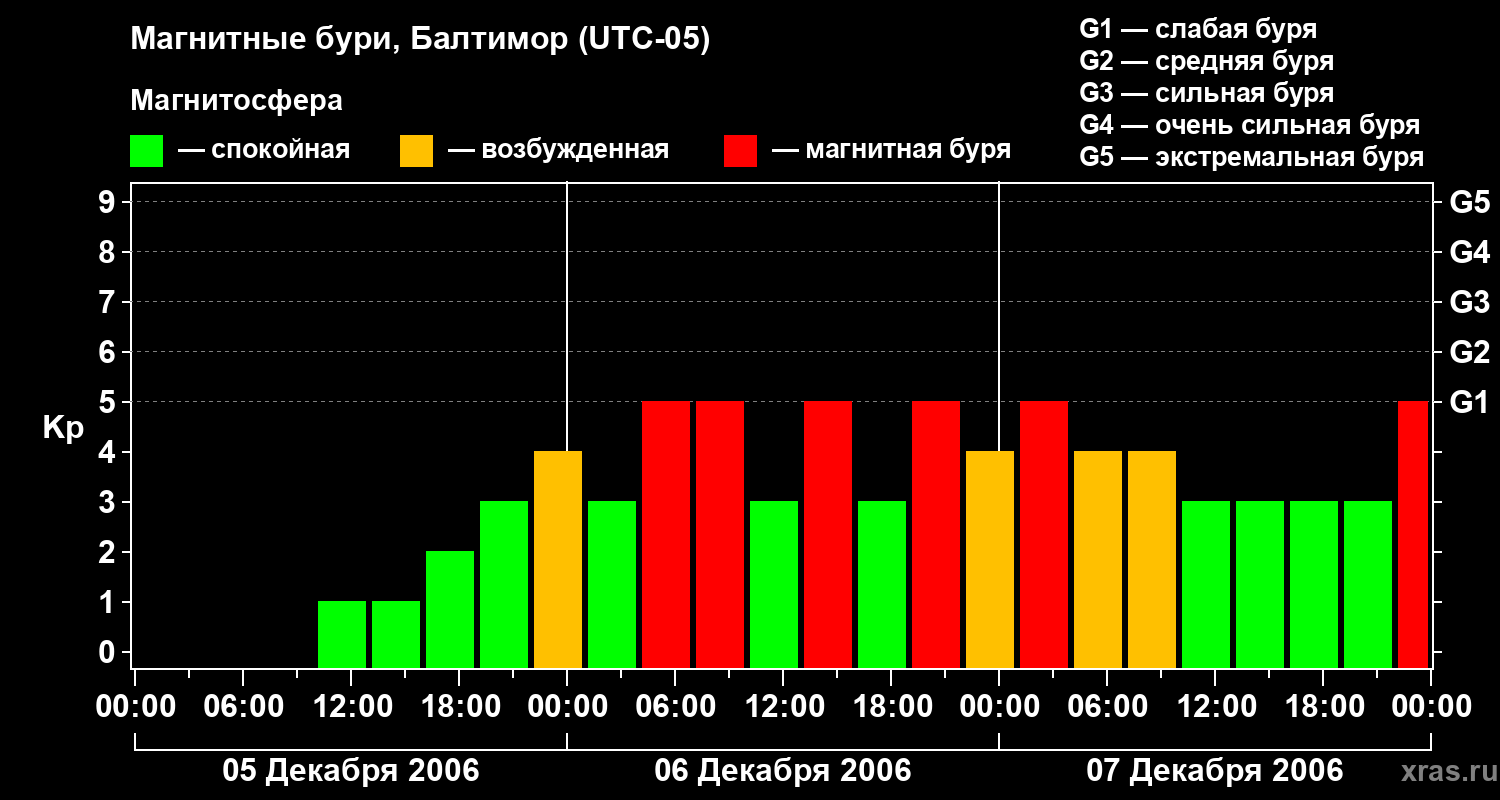
Task: Click the G5 tick label on the right axis
Action: point(1470,203)
